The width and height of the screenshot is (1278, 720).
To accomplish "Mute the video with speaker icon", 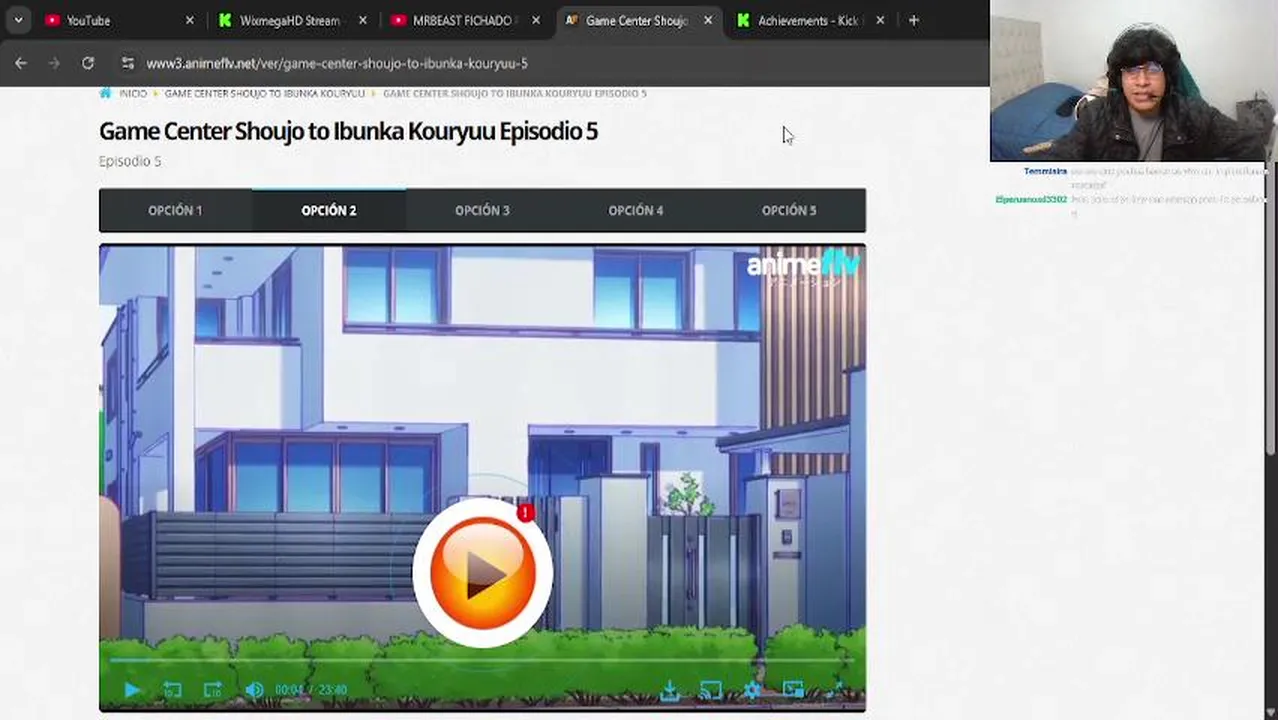I will pyautogui.click(x=254, y=690).
